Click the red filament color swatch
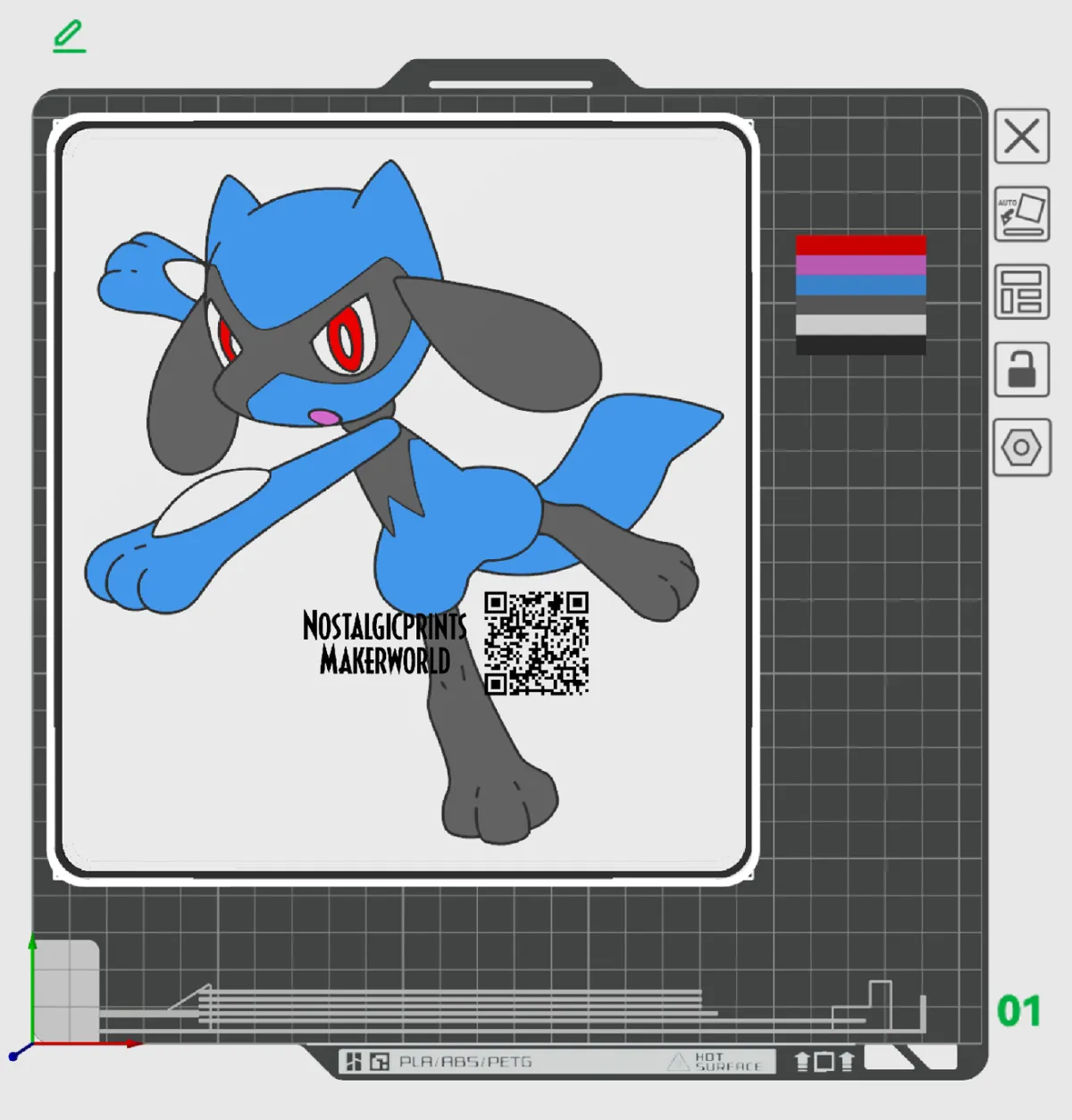Viewport: 1072px width, 1120px height. (860, 243)
